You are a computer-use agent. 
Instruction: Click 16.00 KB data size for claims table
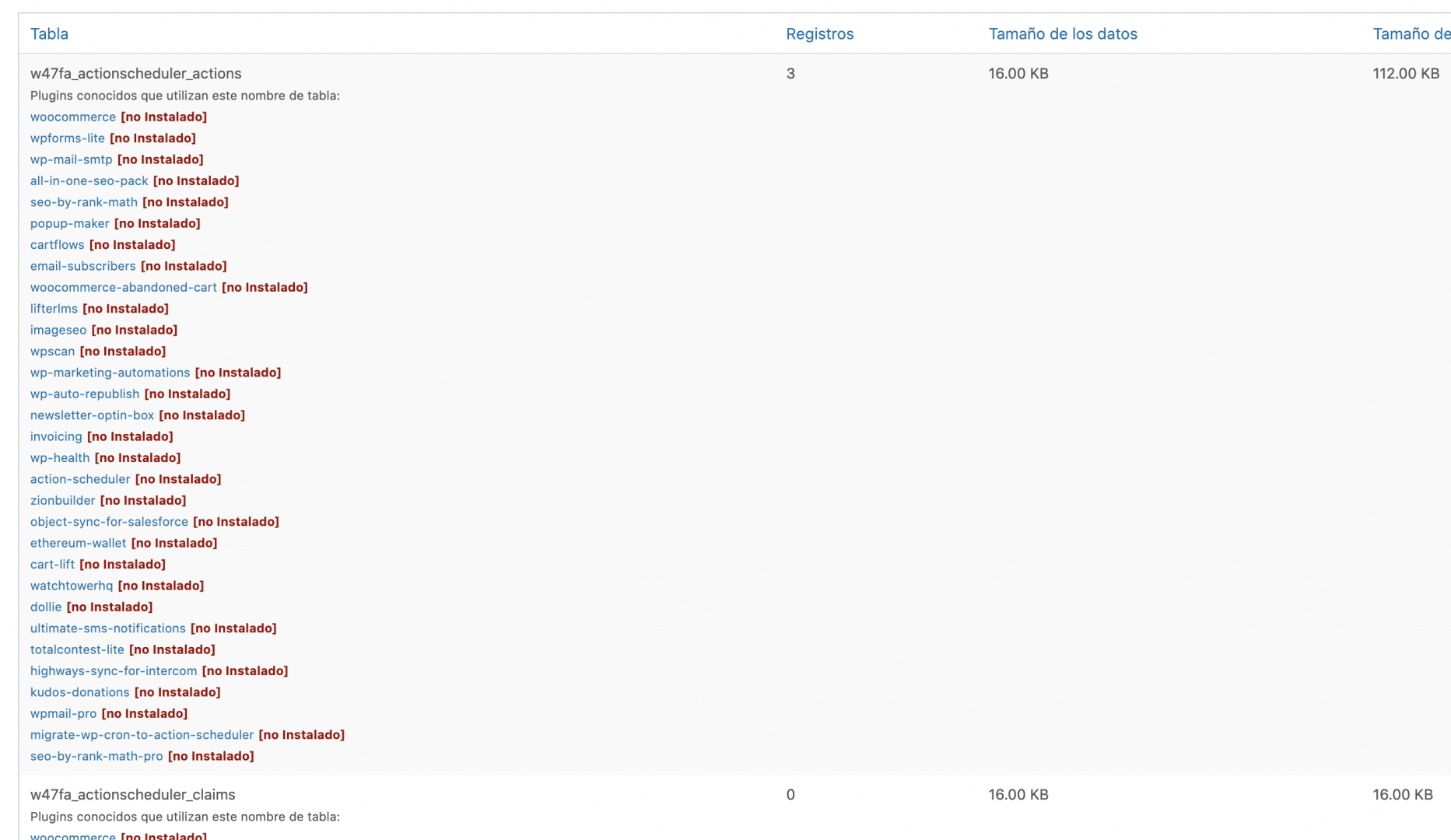point(1018,794)
